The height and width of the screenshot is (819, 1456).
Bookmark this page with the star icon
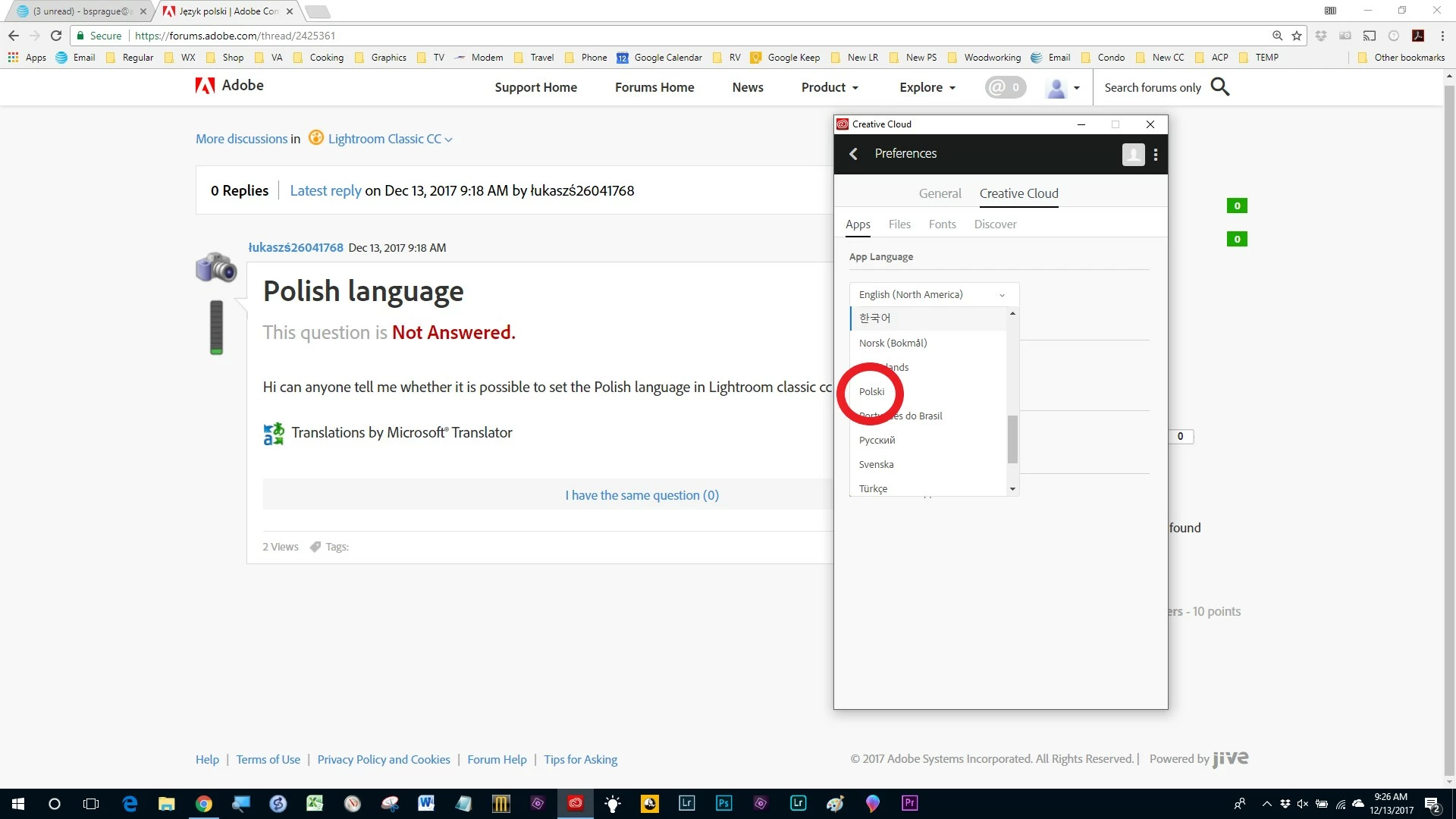tap(1297, 36)
